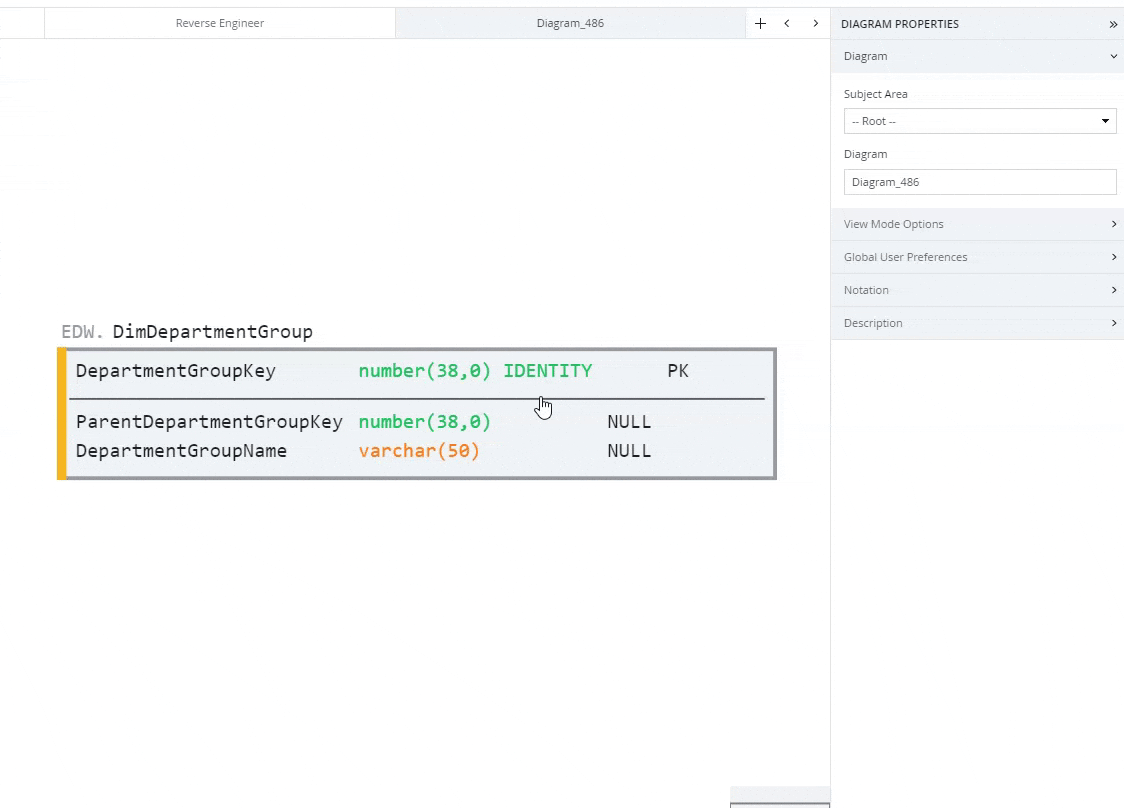Screen dimensions: 1124x808
Task: Select the DepartmentGroupName column row
Action: coord(300,450)
